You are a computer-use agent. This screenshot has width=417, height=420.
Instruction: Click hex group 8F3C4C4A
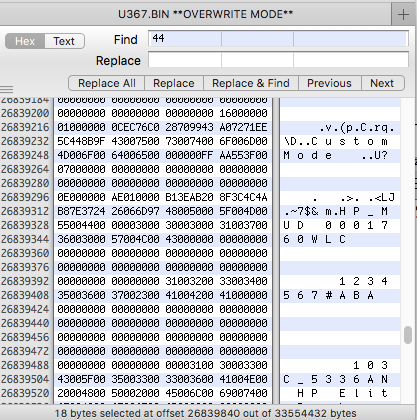(x=243, y=197)
